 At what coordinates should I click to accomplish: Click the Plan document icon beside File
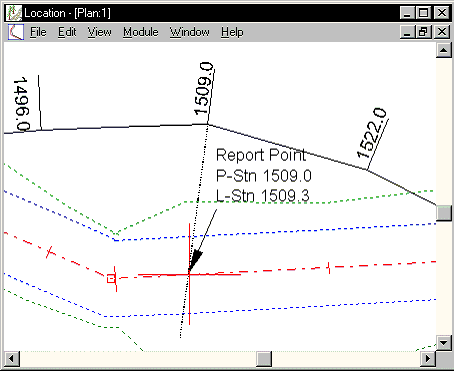tap(16, 32)
